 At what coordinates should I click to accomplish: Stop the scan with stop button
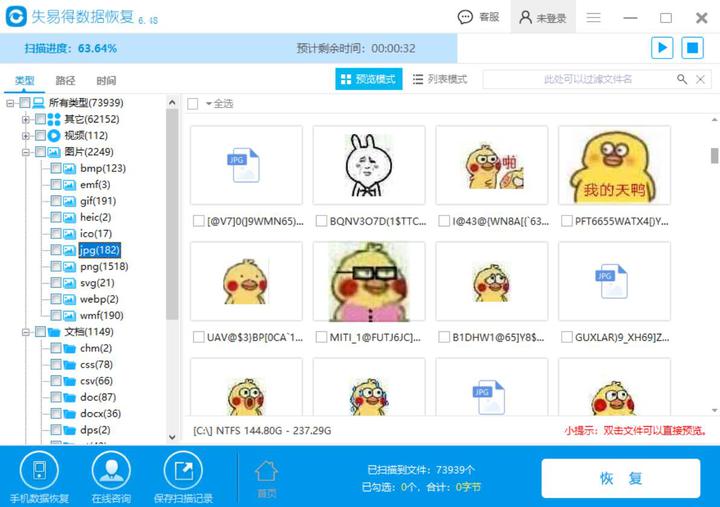[692, 48]
